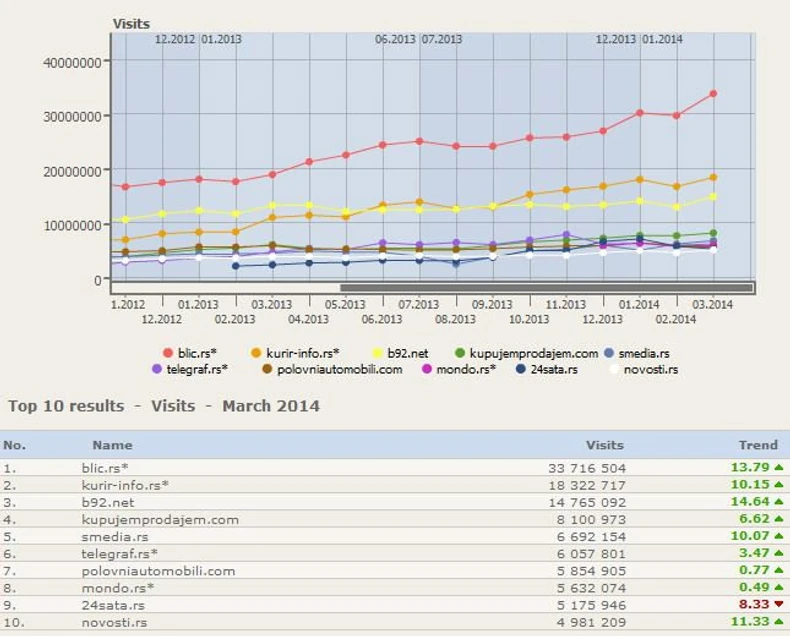Image resolution: width=790 pixels, height=636 pixels.
Task: Click telegraf.rs* purple legend icon
Action: tap(157, 370)
